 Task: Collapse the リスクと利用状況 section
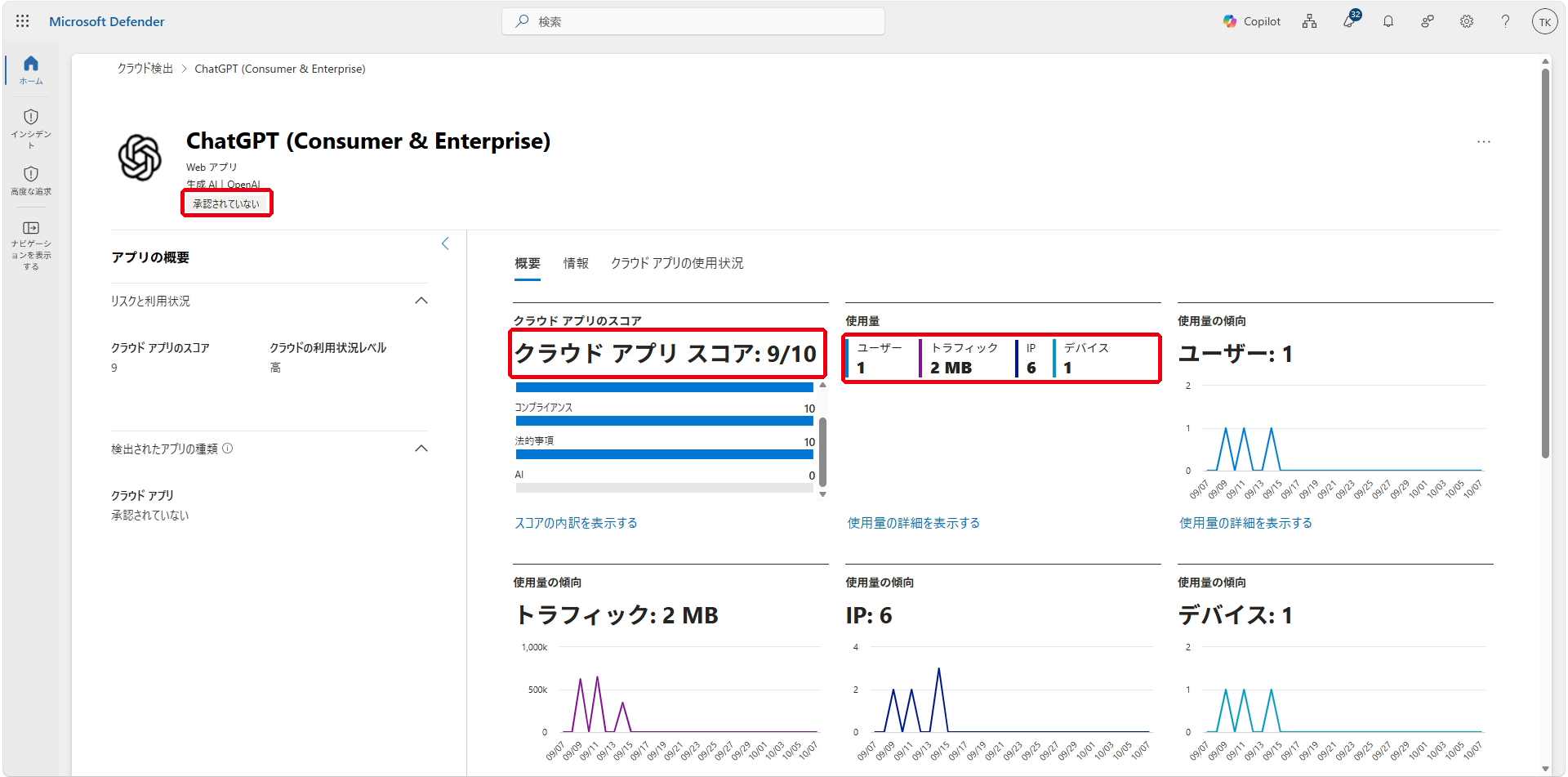point(421,301)
